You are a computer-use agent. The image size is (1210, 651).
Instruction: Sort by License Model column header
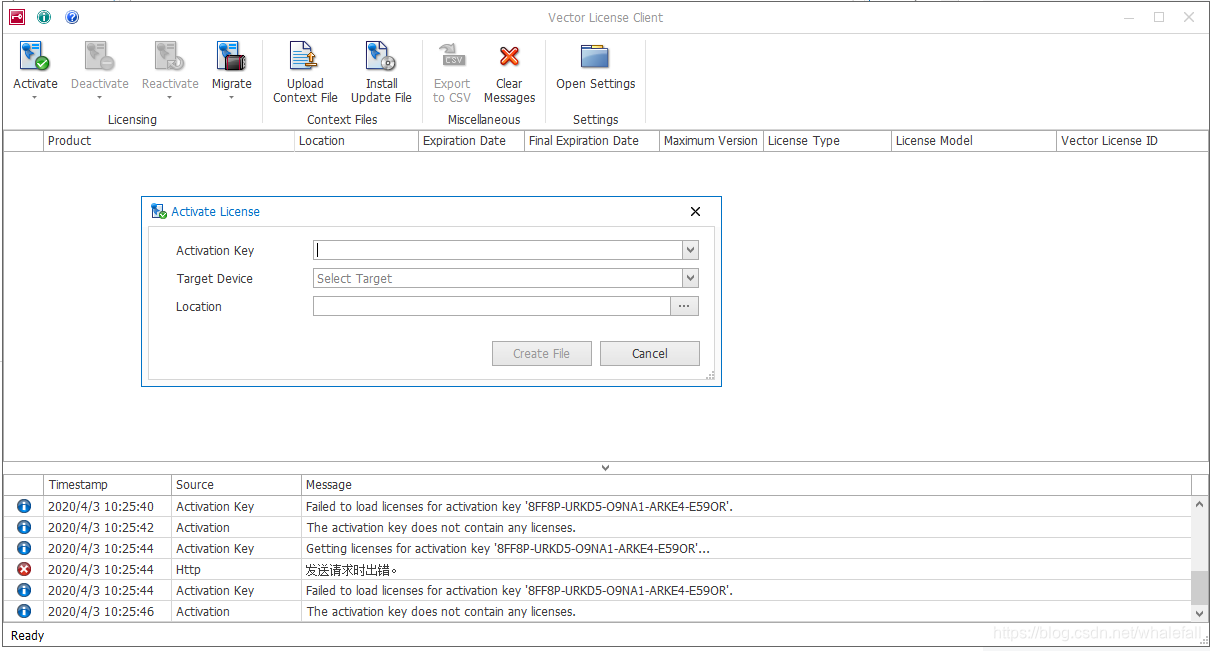974,141
